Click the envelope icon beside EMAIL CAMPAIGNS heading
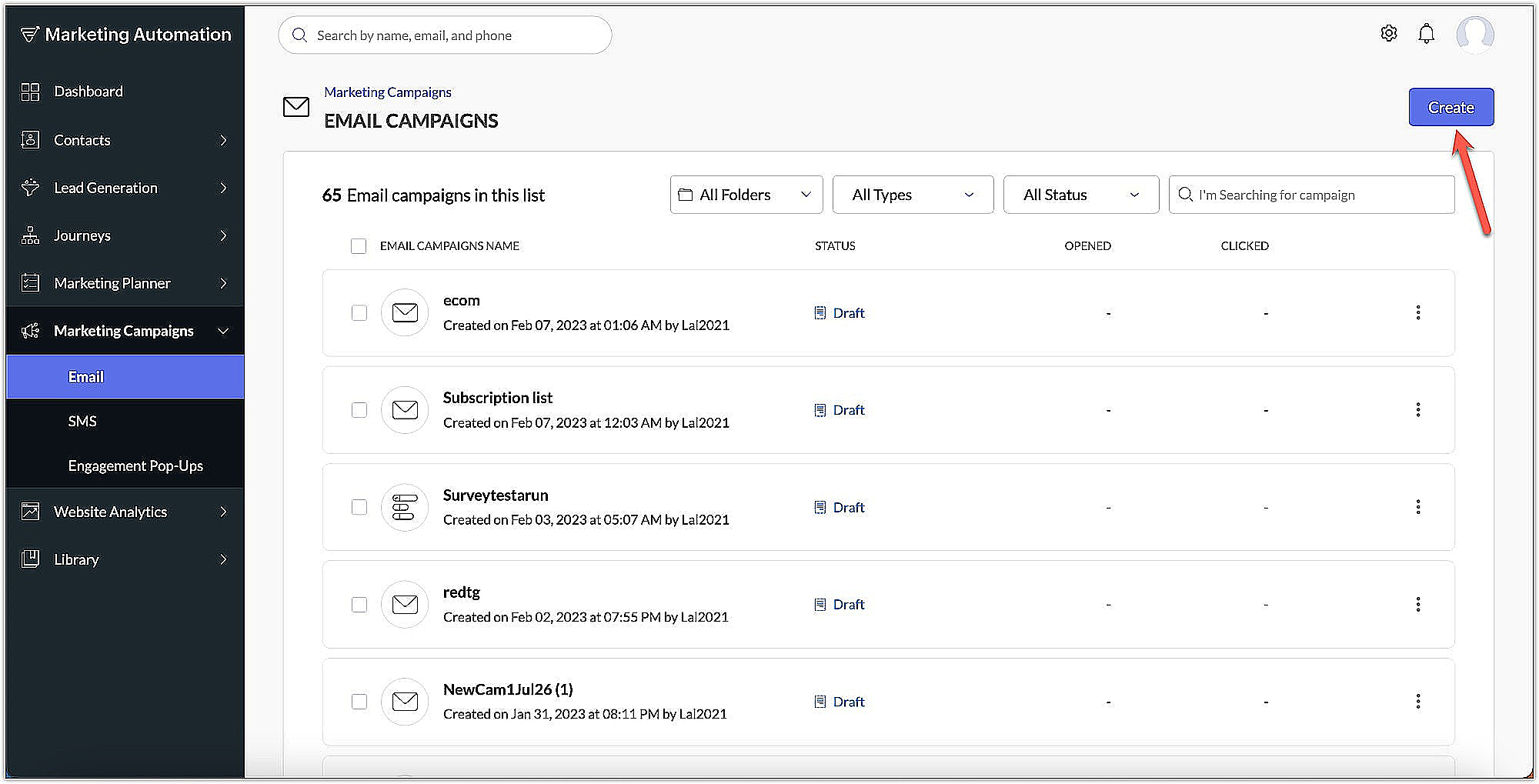This screenshot has width=1539, height=784. tap(296, 107)
